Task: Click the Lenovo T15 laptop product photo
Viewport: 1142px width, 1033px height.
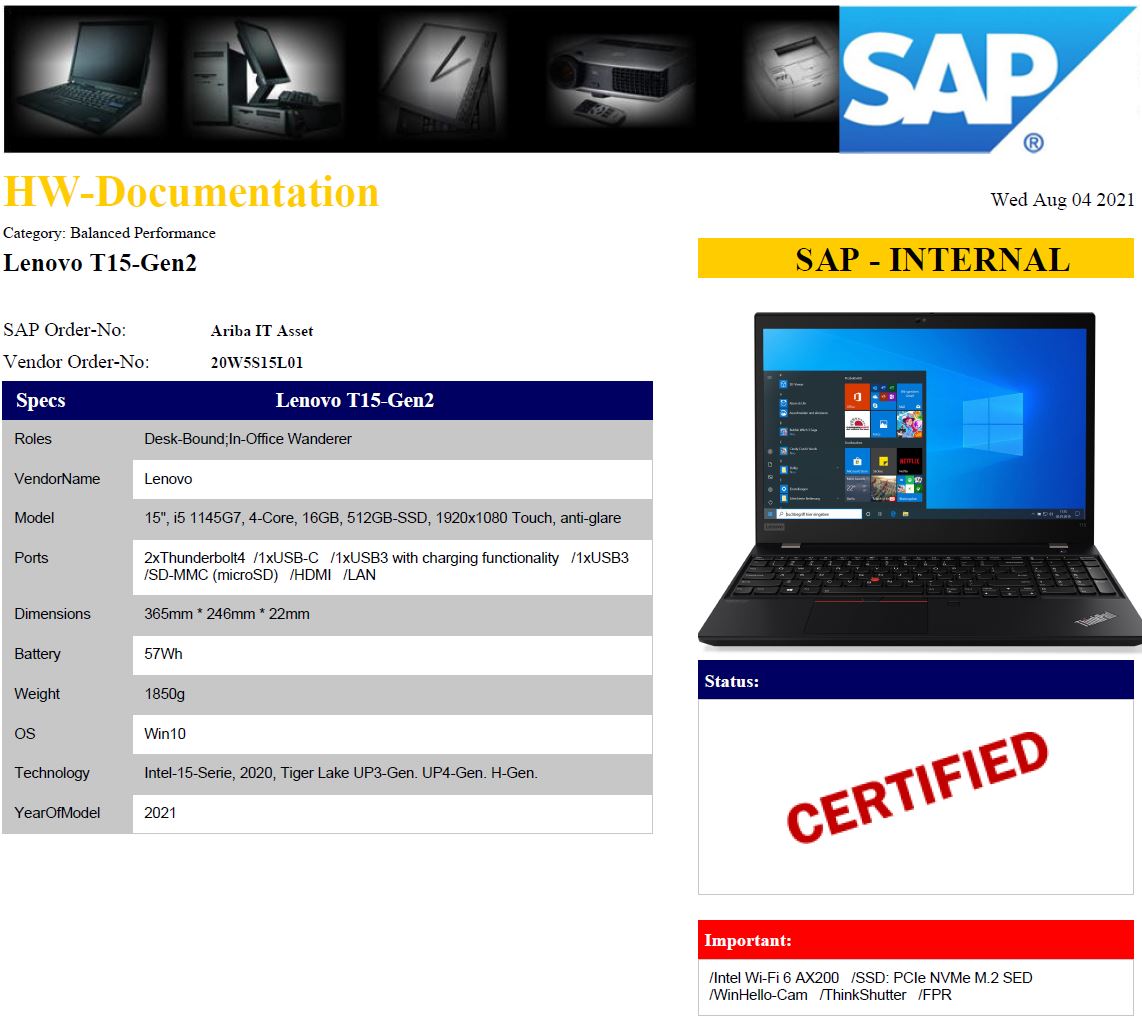Action: [919, 479]
